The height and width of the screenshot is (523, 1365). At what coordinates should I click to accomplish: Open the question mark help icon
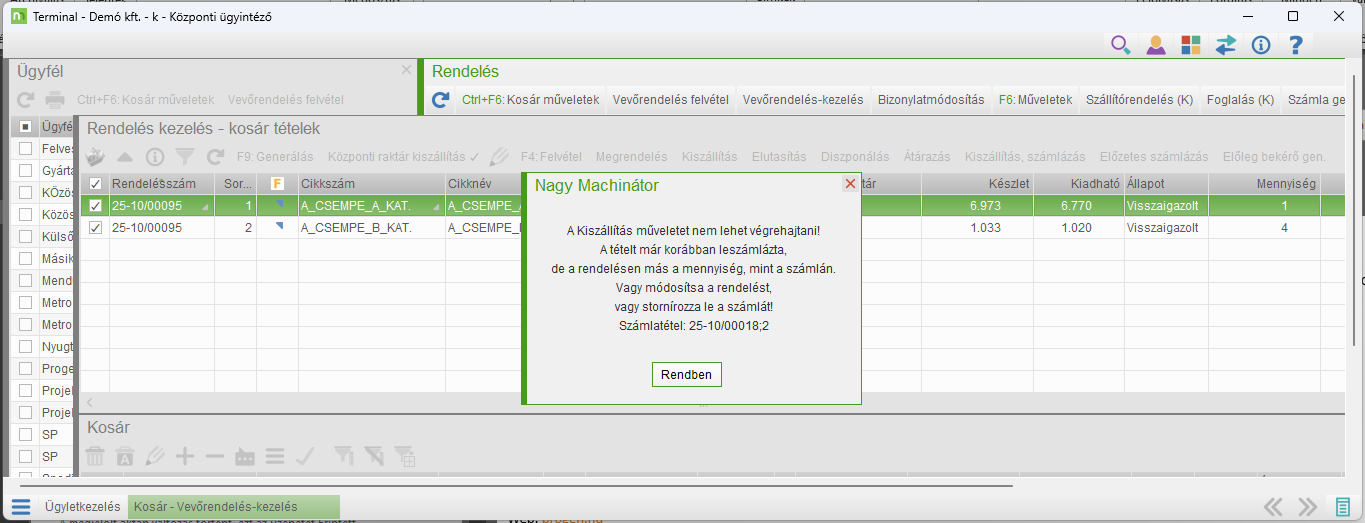1295,45
